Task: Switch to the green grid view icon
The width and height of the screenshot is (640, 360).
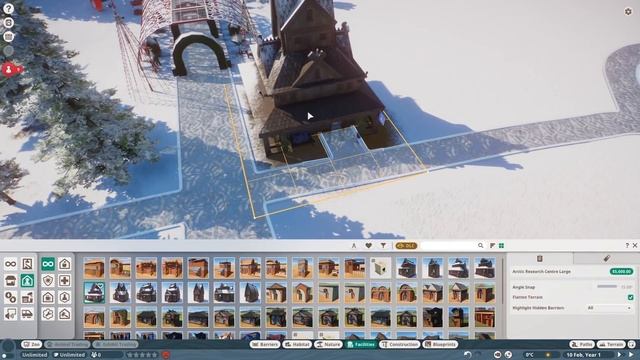Action: [501, 245]
